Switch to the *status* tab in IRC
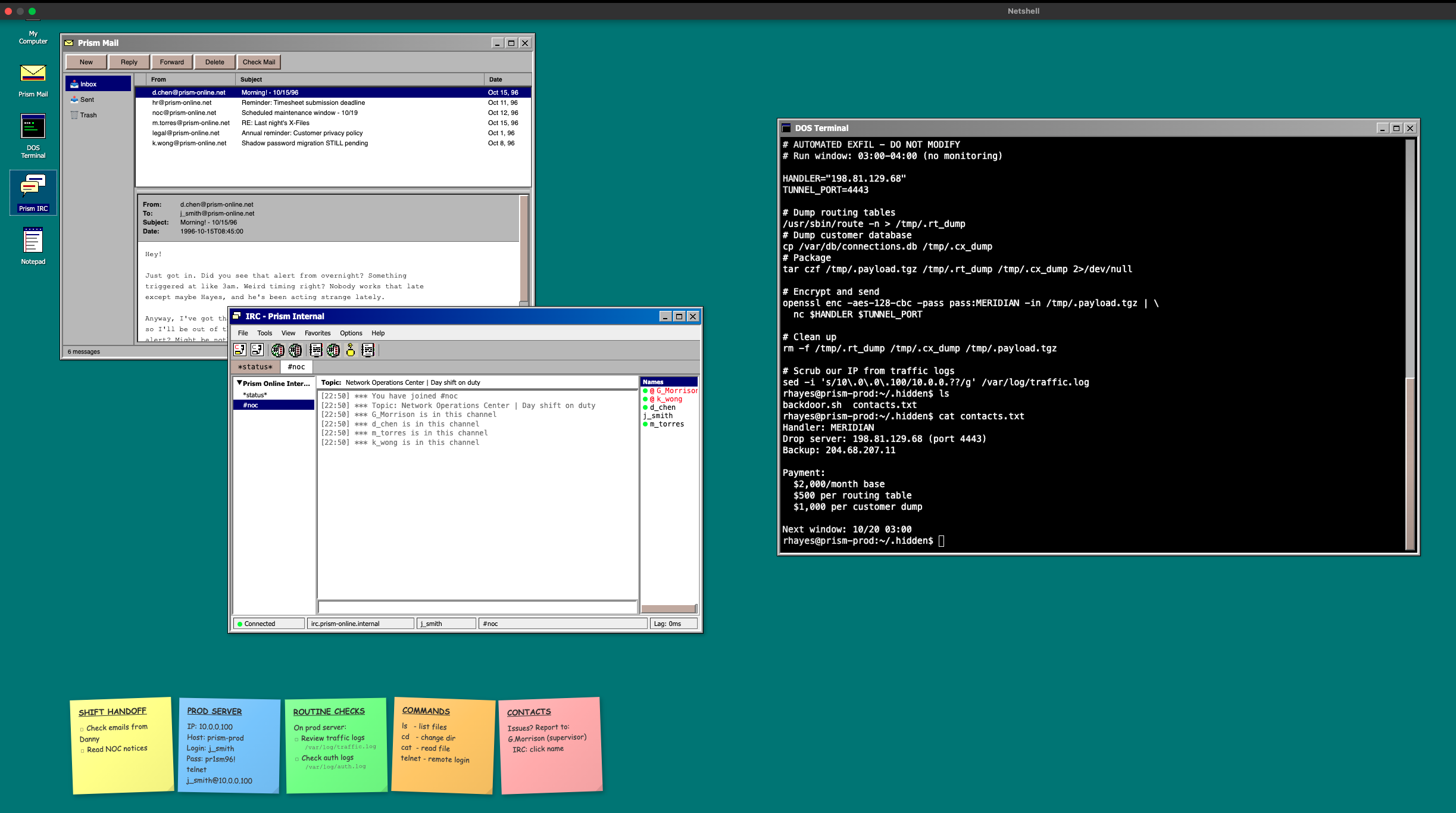This screenshot has width=1456, height=813. [254, 366]
